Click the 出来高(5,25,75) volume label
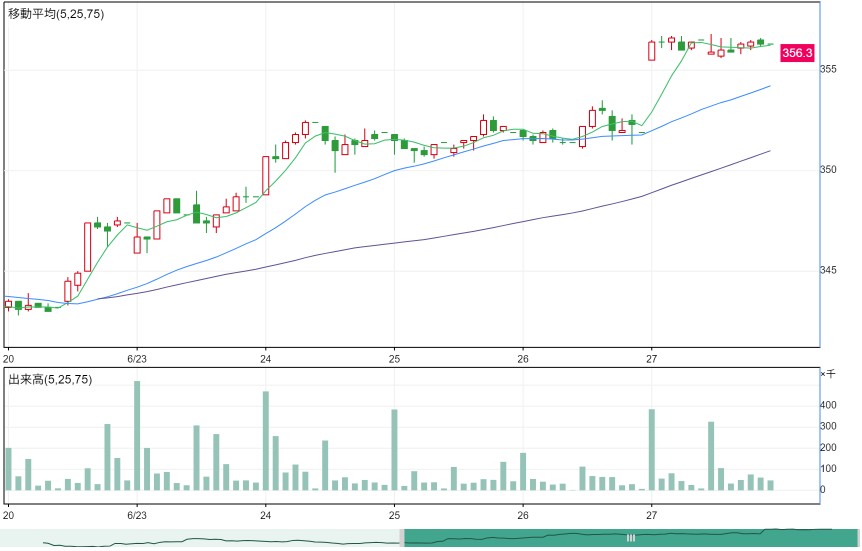The height and width of the screenshot is (551, 862). (50, 379)
